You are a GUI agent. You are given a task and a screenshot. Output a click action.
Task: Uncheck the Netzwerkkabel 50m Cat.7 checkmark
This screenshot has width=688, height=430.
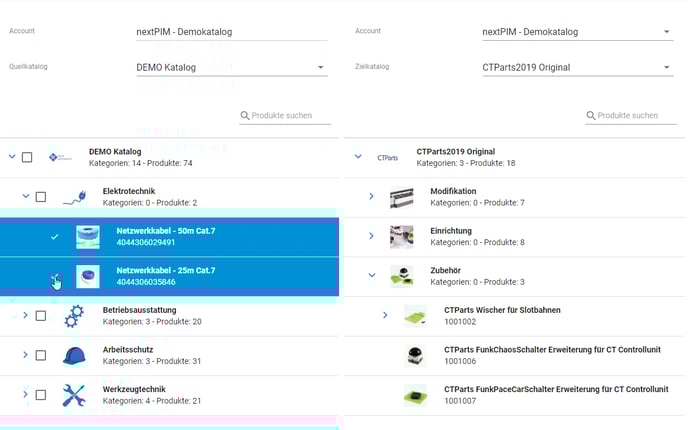pos(54,237)
